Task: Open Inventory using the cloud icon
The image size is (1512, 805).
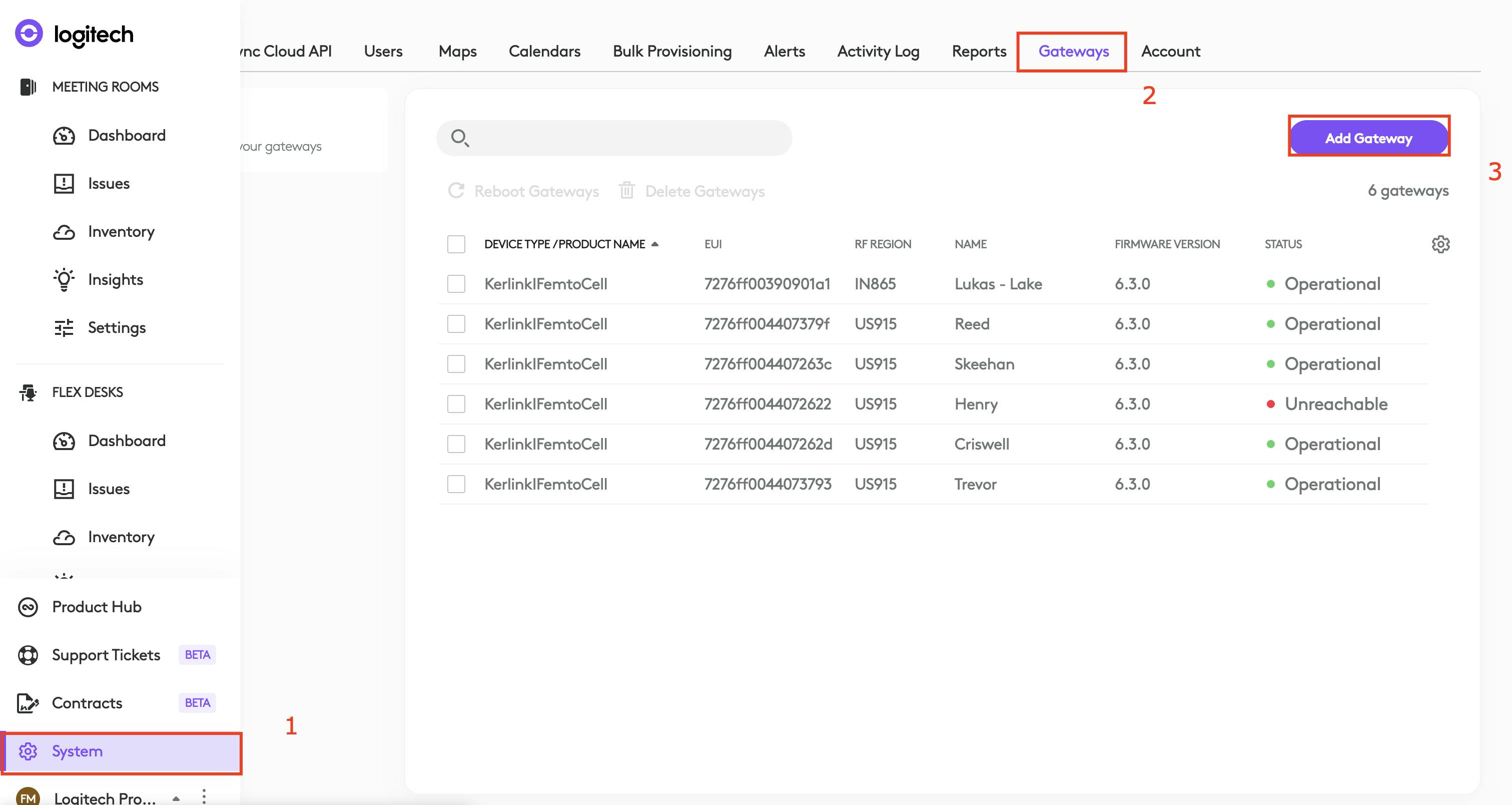Action: 65,231
